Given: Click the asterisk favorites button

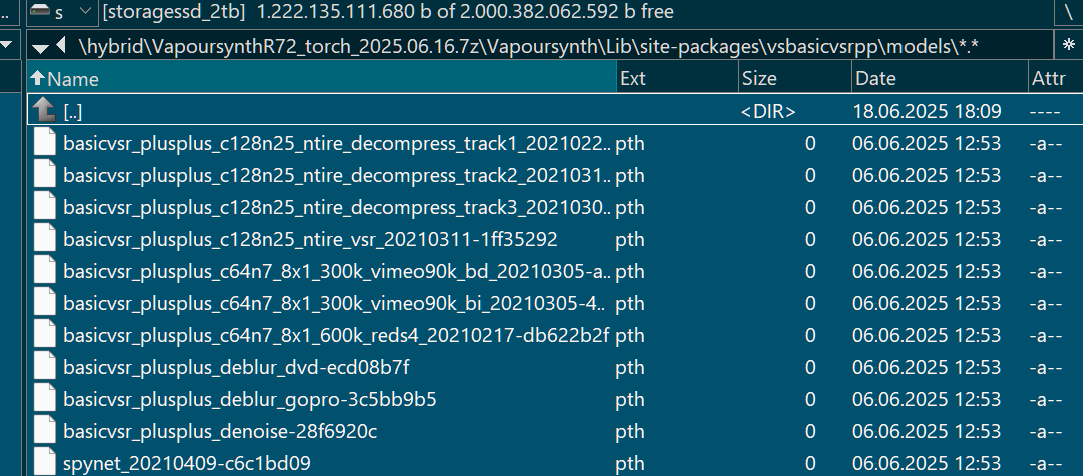Looking at the screenshot, I should pos(1068,46).
